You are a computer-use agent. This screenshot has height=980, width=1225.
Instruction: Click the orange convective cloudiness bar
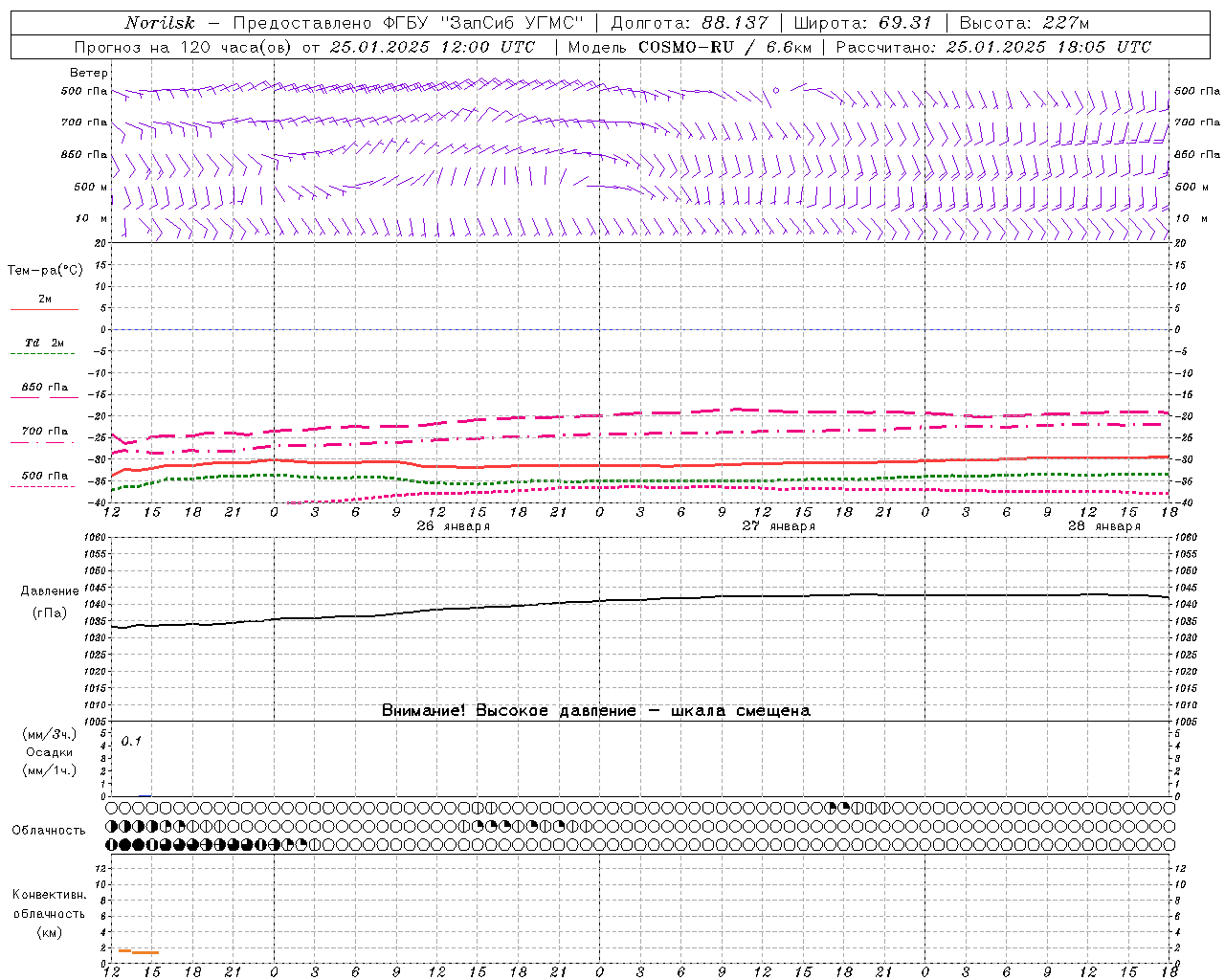(x=139, y=951)
